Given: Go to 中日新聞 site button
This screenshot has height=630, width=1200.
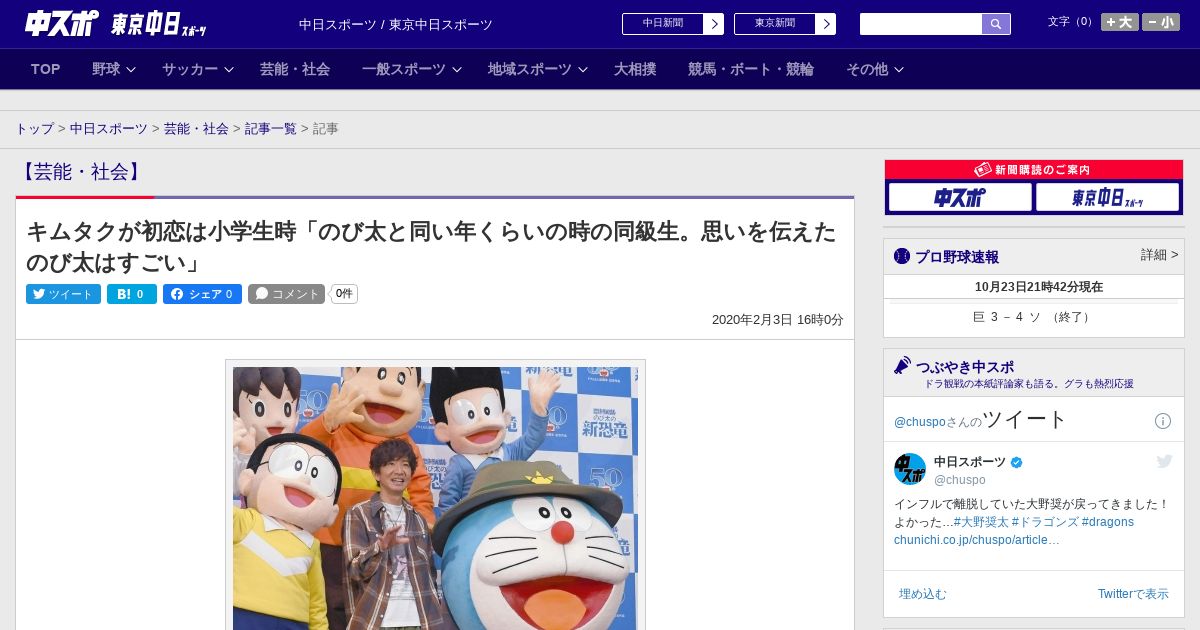Looking at the screenshot, I should coord(662,24).
